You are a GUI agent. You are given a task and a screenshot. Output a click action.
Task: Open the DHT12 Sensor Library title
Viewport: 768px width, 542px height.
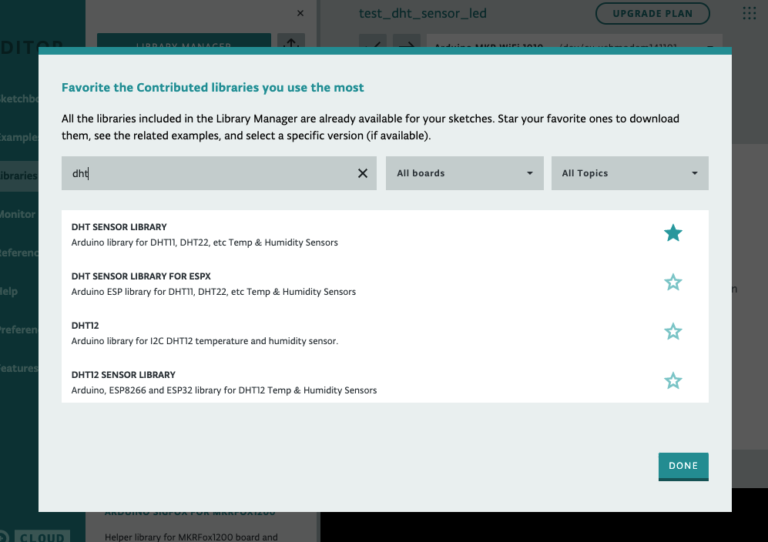pos(123,375)
